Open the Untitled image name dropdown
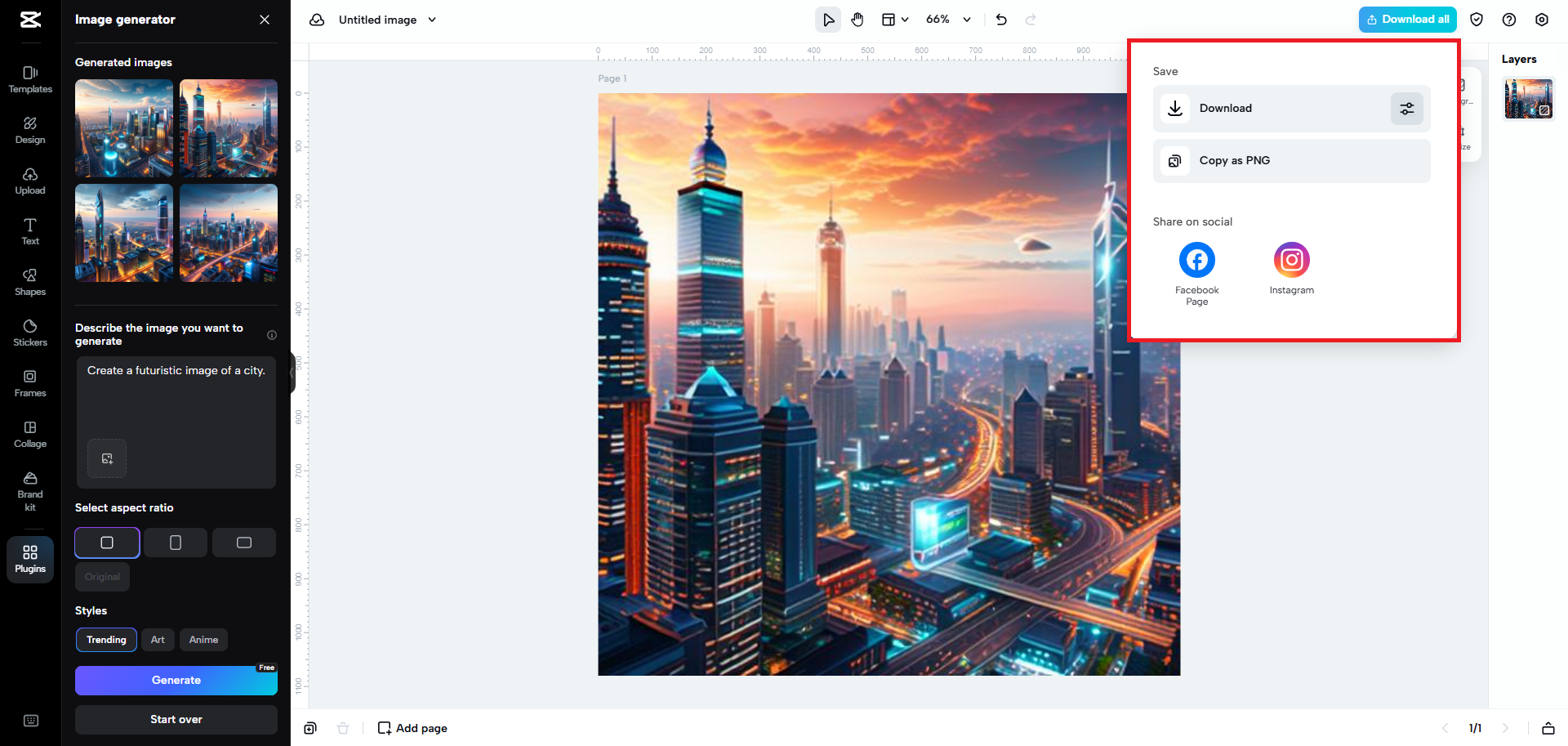This screenshot has width=1568, height=746. click(432, 20)
